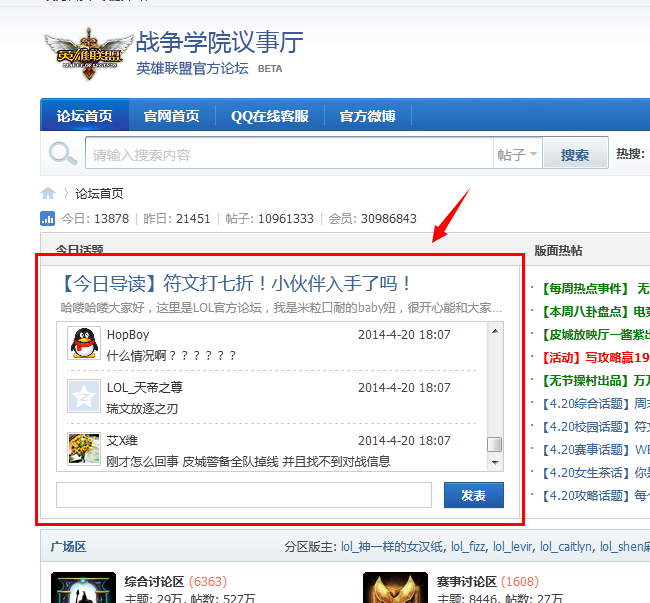Focus the 请输入搜索内容 search field
650x603 pixels.
[289, 154]
